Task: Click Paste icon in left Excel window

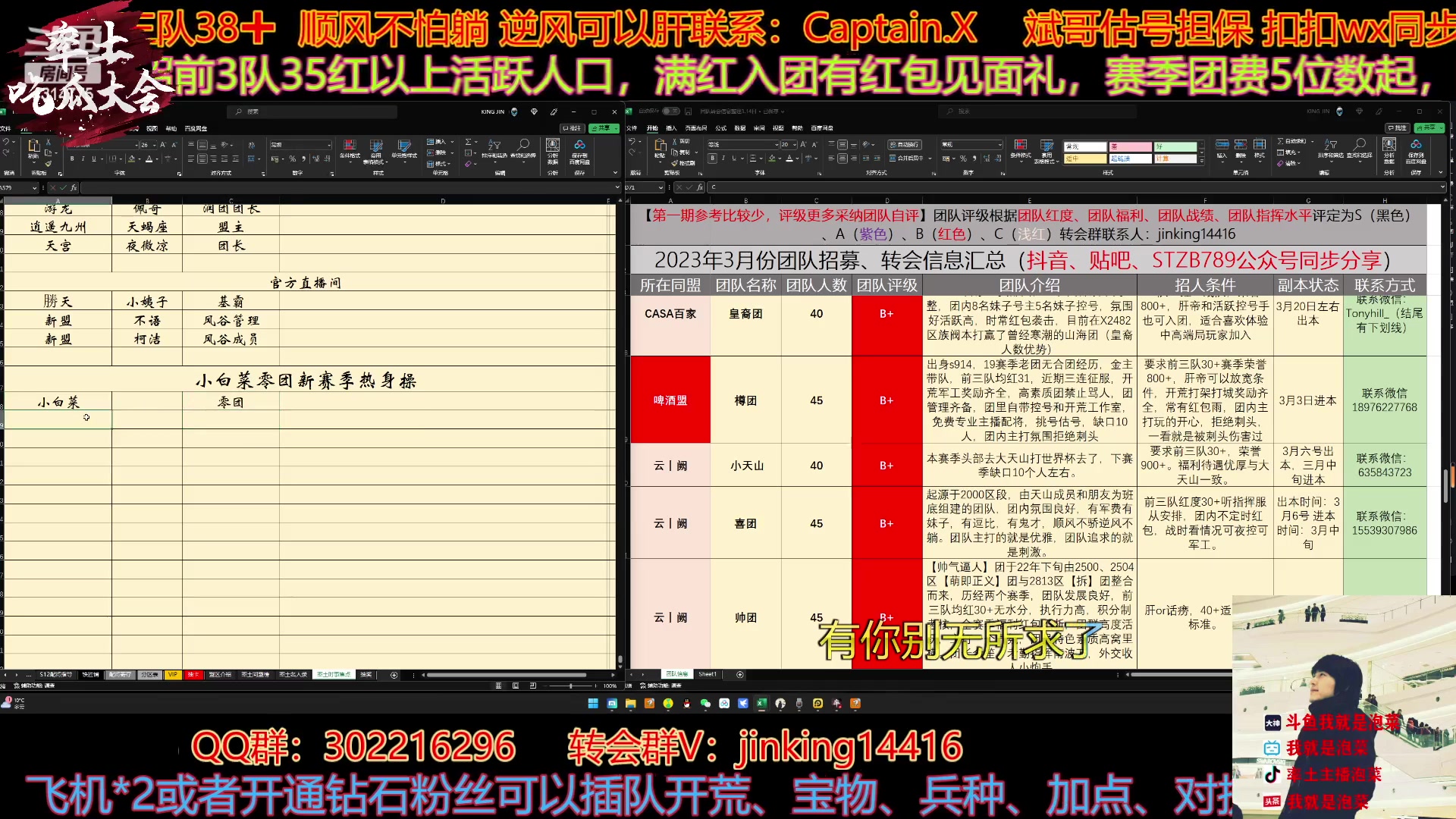Action: coord(33,146)
